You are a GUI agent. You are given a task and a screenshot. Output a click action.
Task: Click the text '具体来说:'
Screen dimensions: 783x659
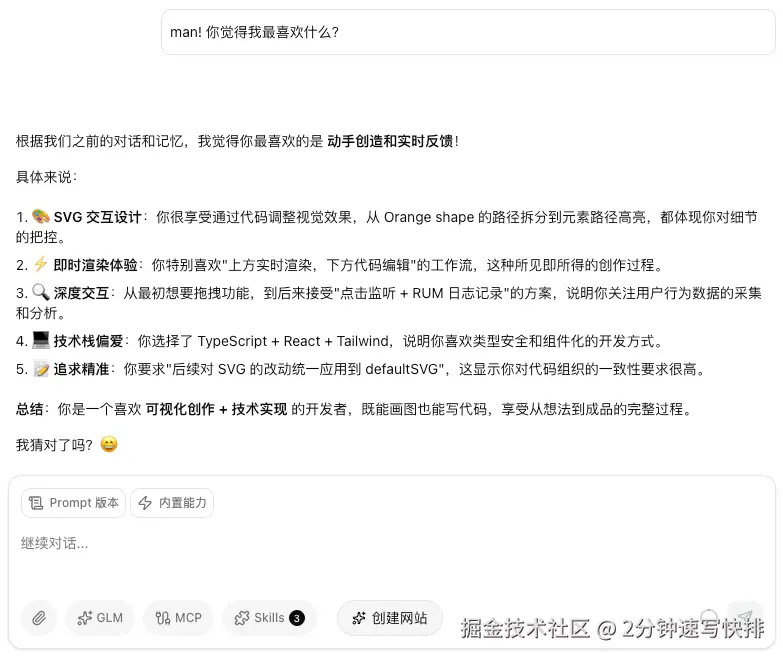point(46,177)
